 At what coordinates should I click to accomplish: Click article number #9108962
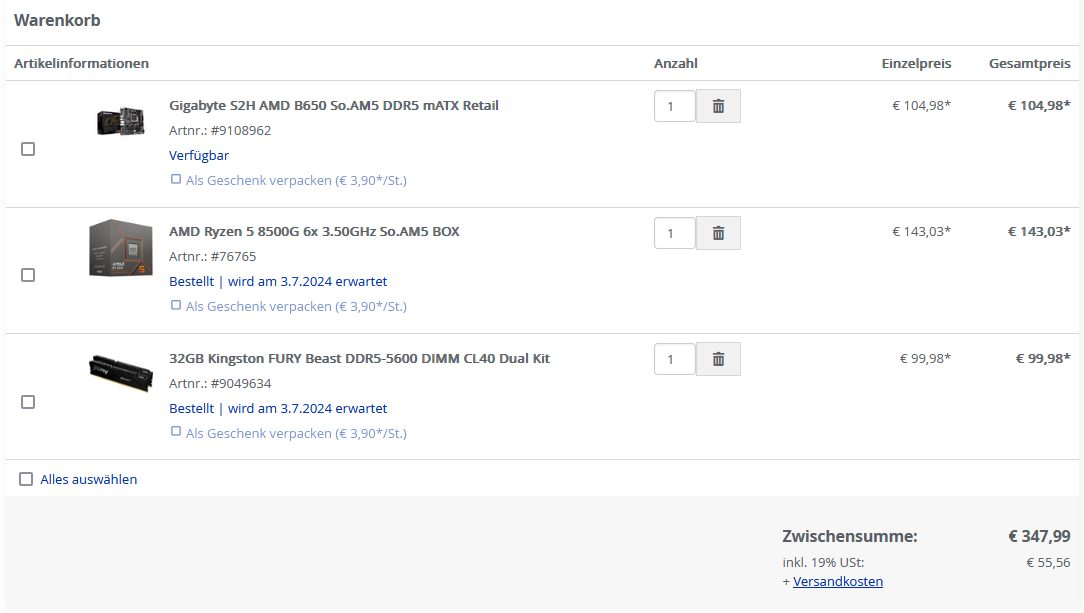click(x=241, y=131)
